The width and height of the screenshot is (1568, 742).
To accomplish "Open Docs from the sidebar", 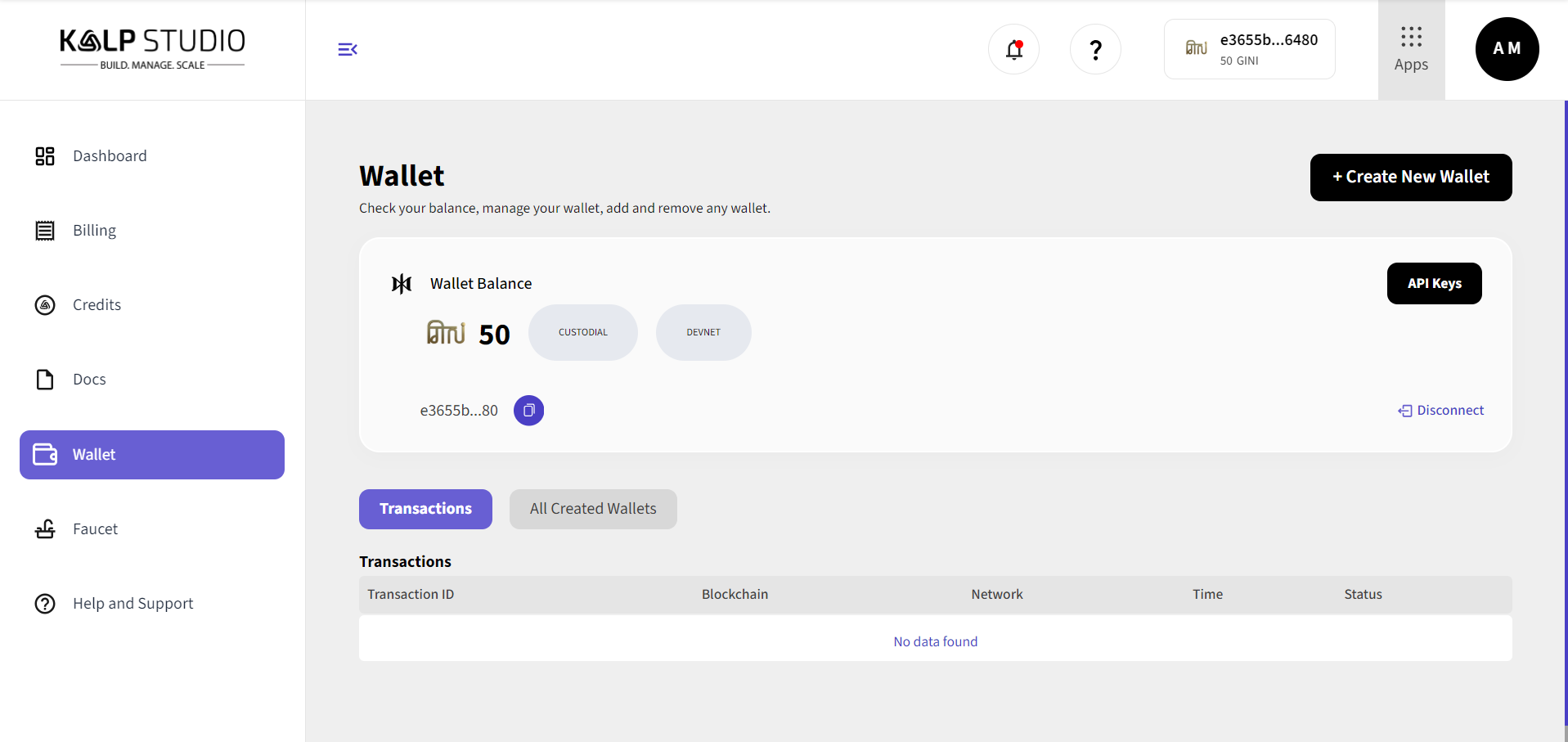I will pos(89,380).
